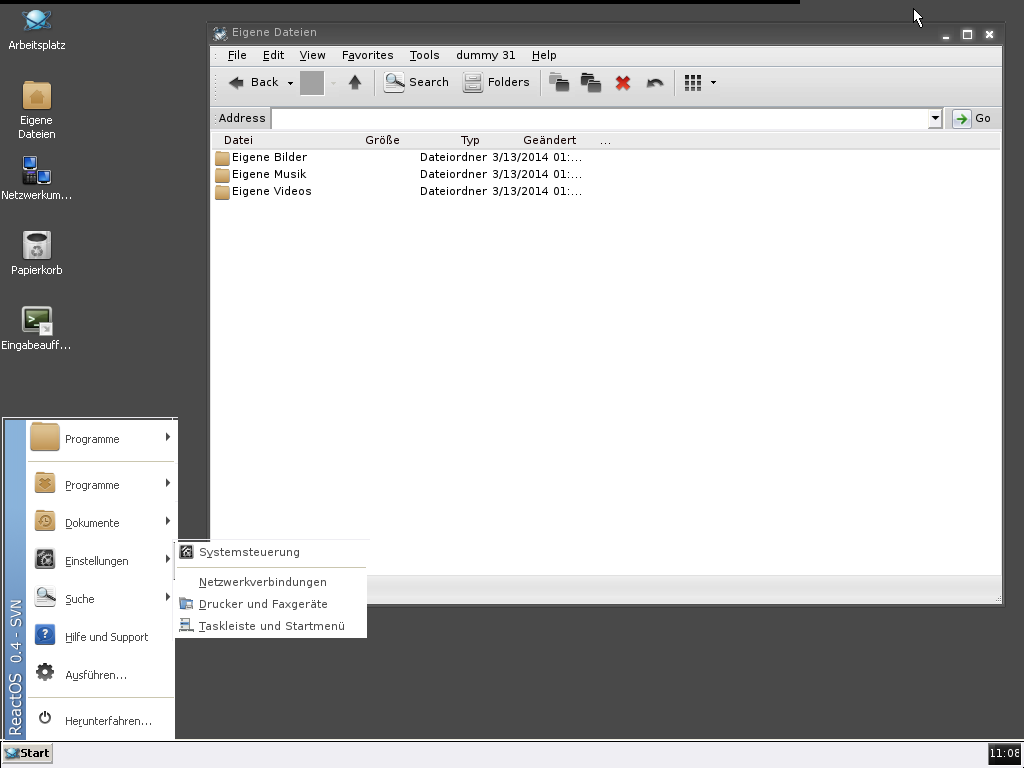Click the Go button
1024x768 pixels.
[x=973, y=118]
